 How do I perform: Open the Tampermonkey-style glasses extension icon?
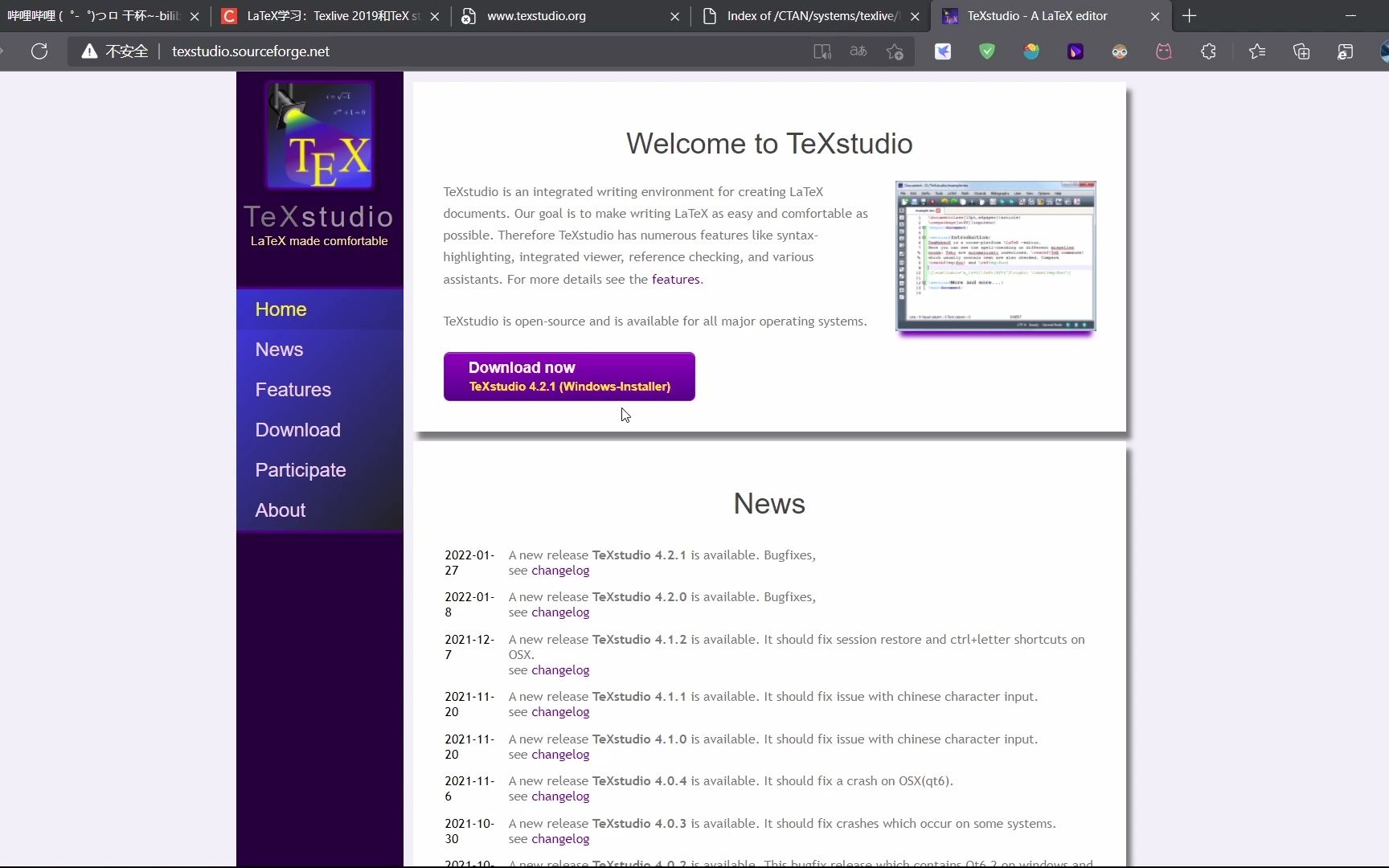[1120, 51]
